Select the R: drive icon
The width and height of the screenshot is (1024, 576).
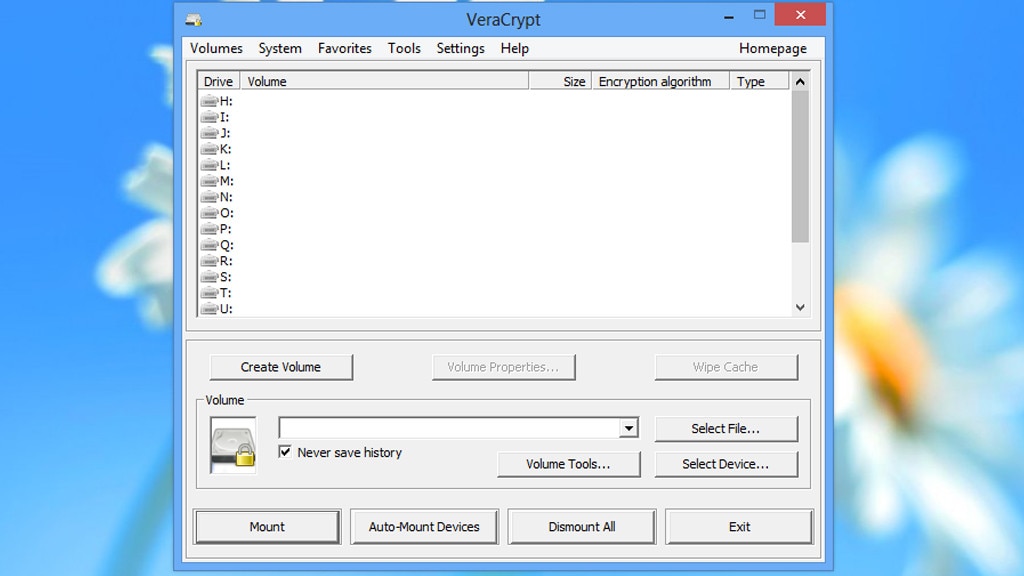[x=209, y=261]
